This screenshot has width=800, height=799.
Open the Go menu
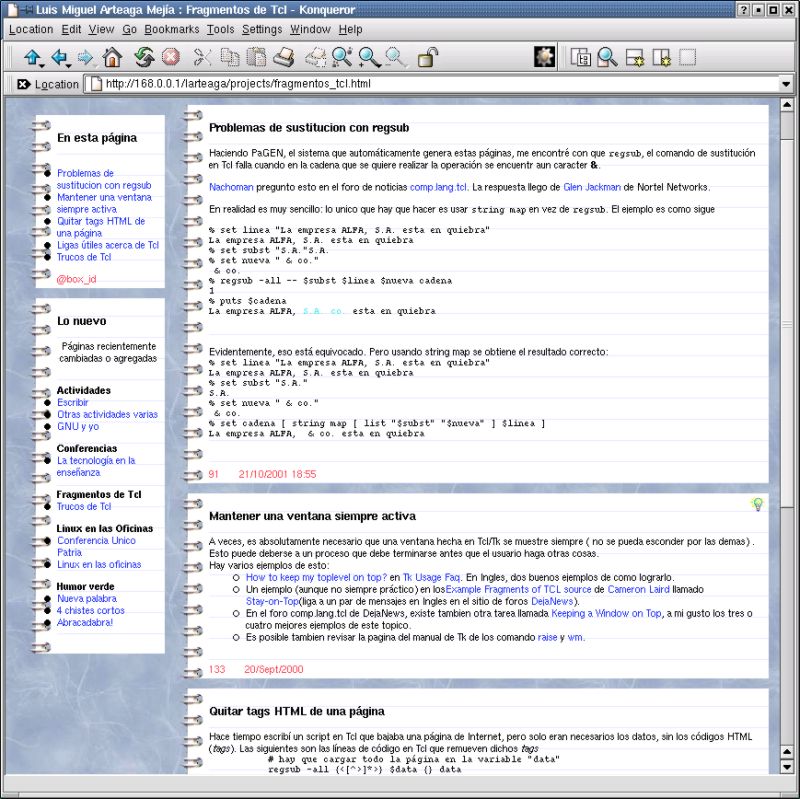130,30
